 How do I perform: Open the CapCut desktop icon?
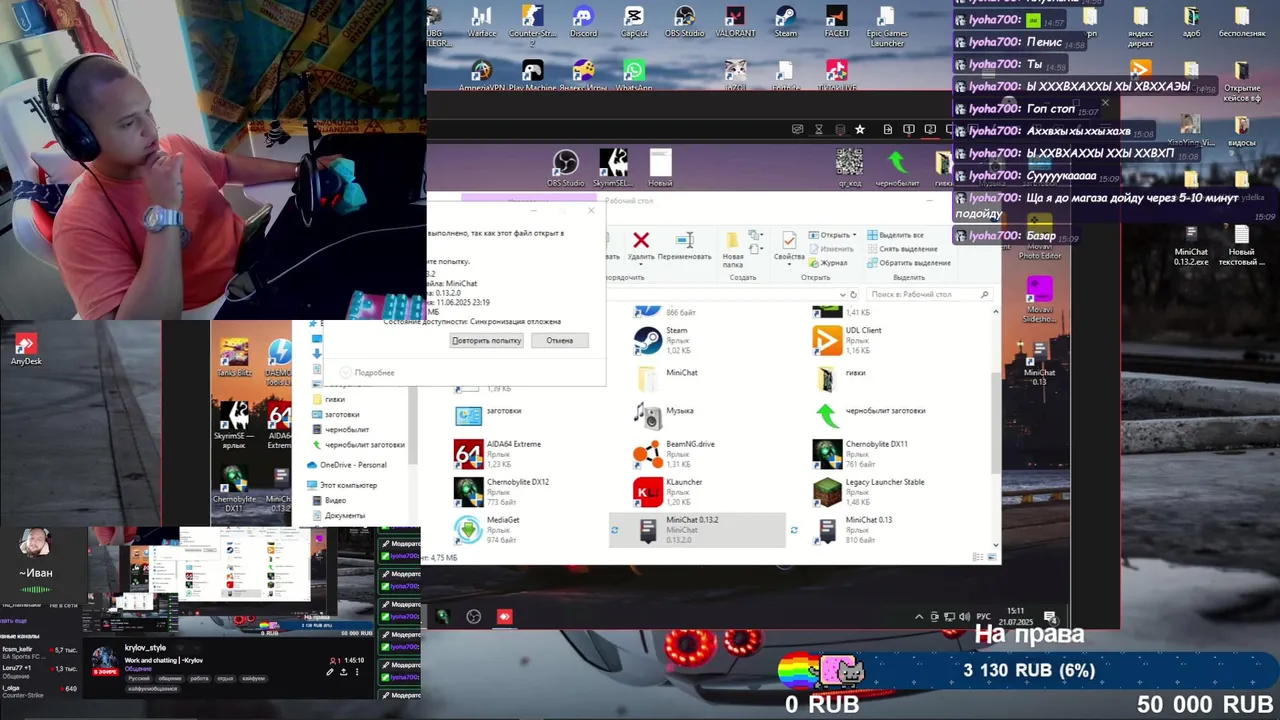pyautogui.click(x=634, y=22)
